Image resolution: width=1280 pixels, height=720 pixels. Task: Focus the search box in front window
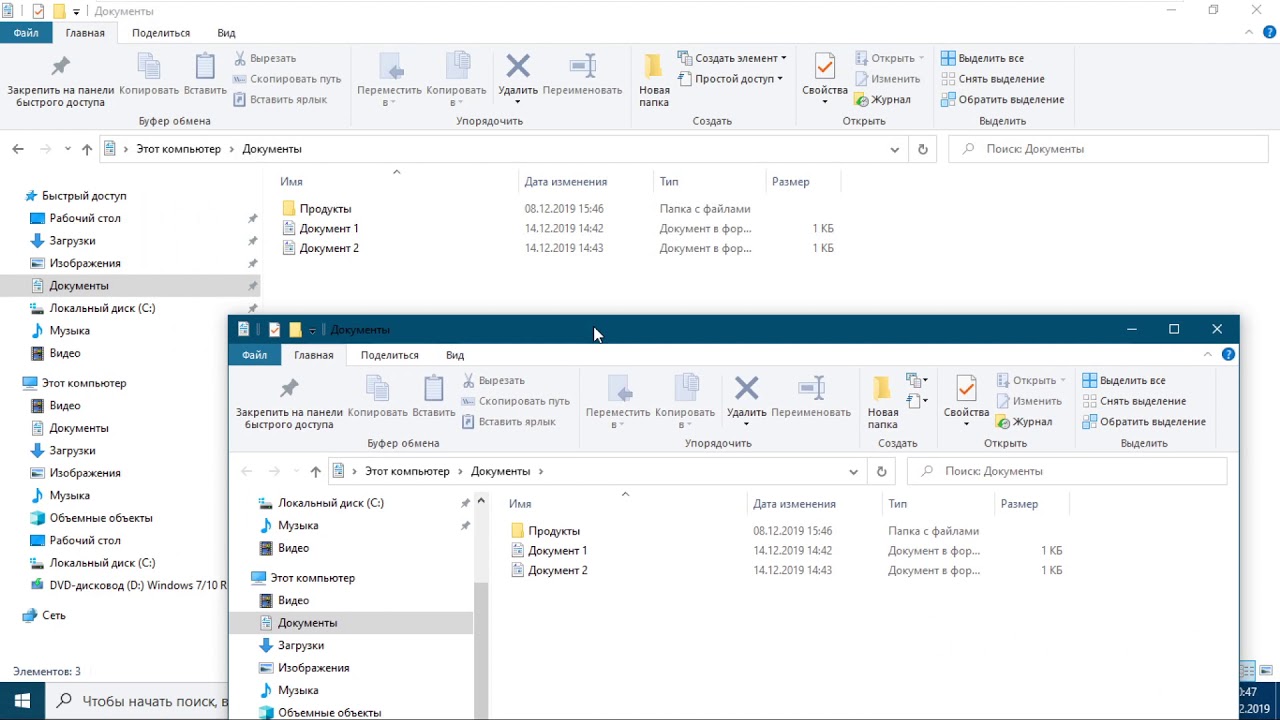pyautogui.click(x=1067, y=471)
